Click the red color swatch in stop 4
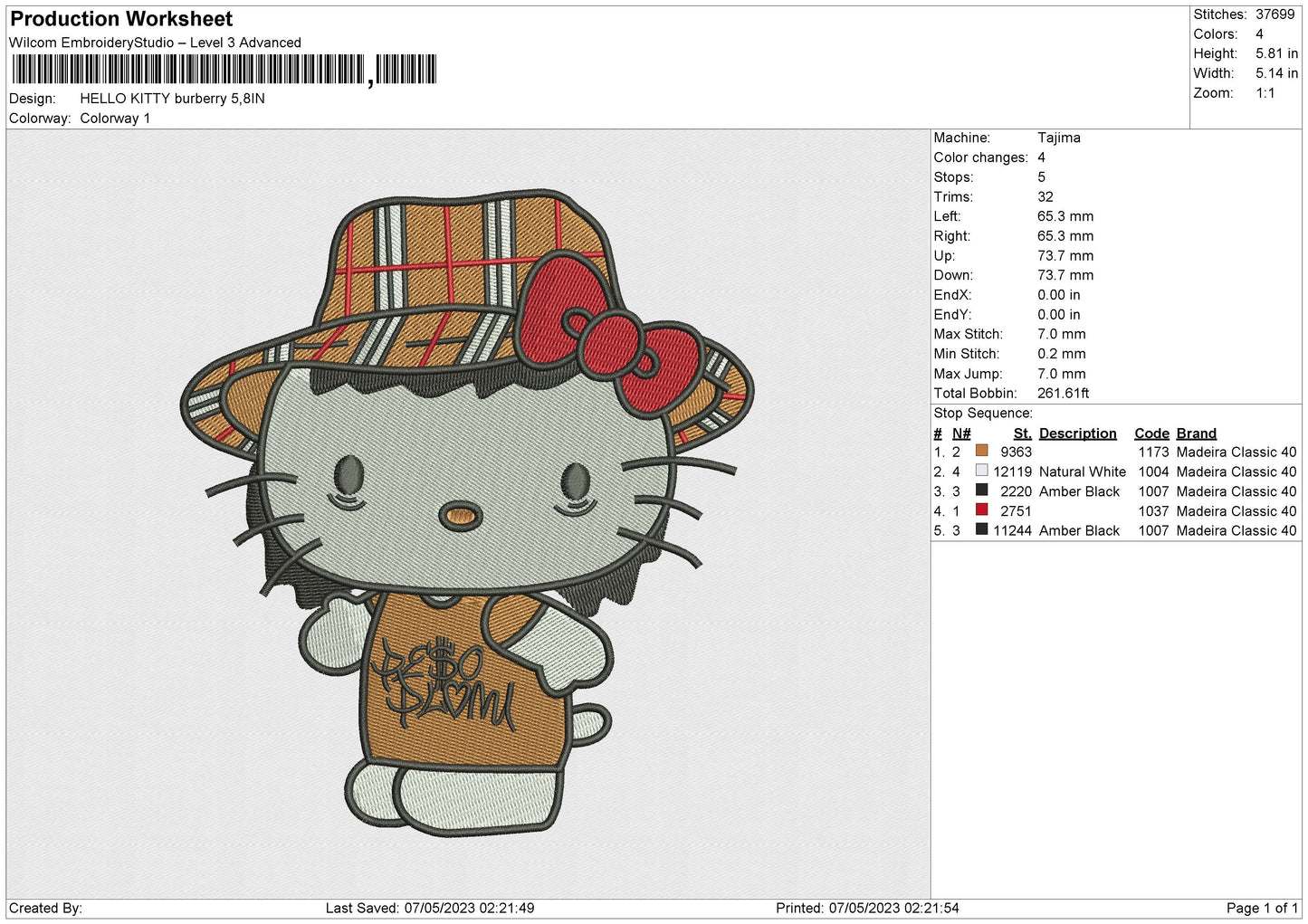The height and width of the screenshot is (924, 1308). pos(981,510)
